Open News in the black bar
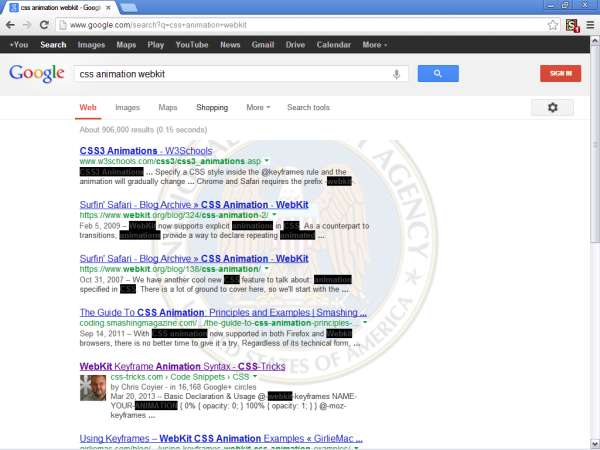Screen dimensions: 600x450 coord(230,45)
